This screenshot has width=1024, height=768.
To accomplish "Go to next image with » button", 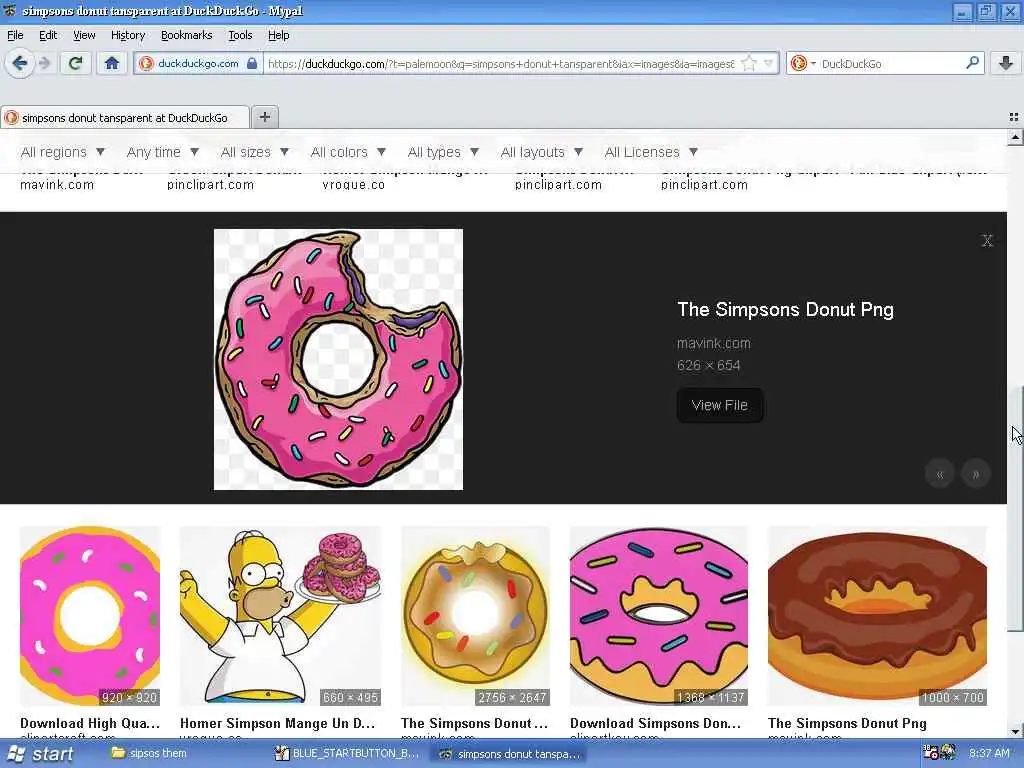I will 976,474.
